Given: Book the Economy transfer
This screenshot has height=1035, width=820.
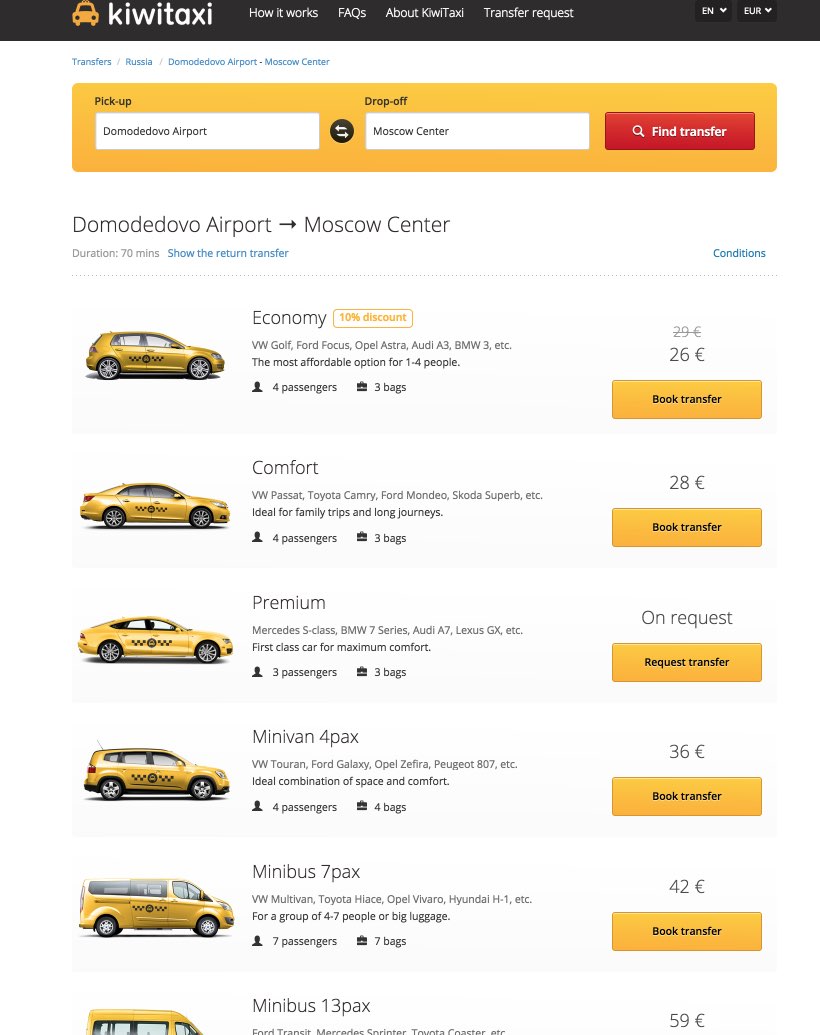Looking at the screenshot, I should (x=686, y=399).
